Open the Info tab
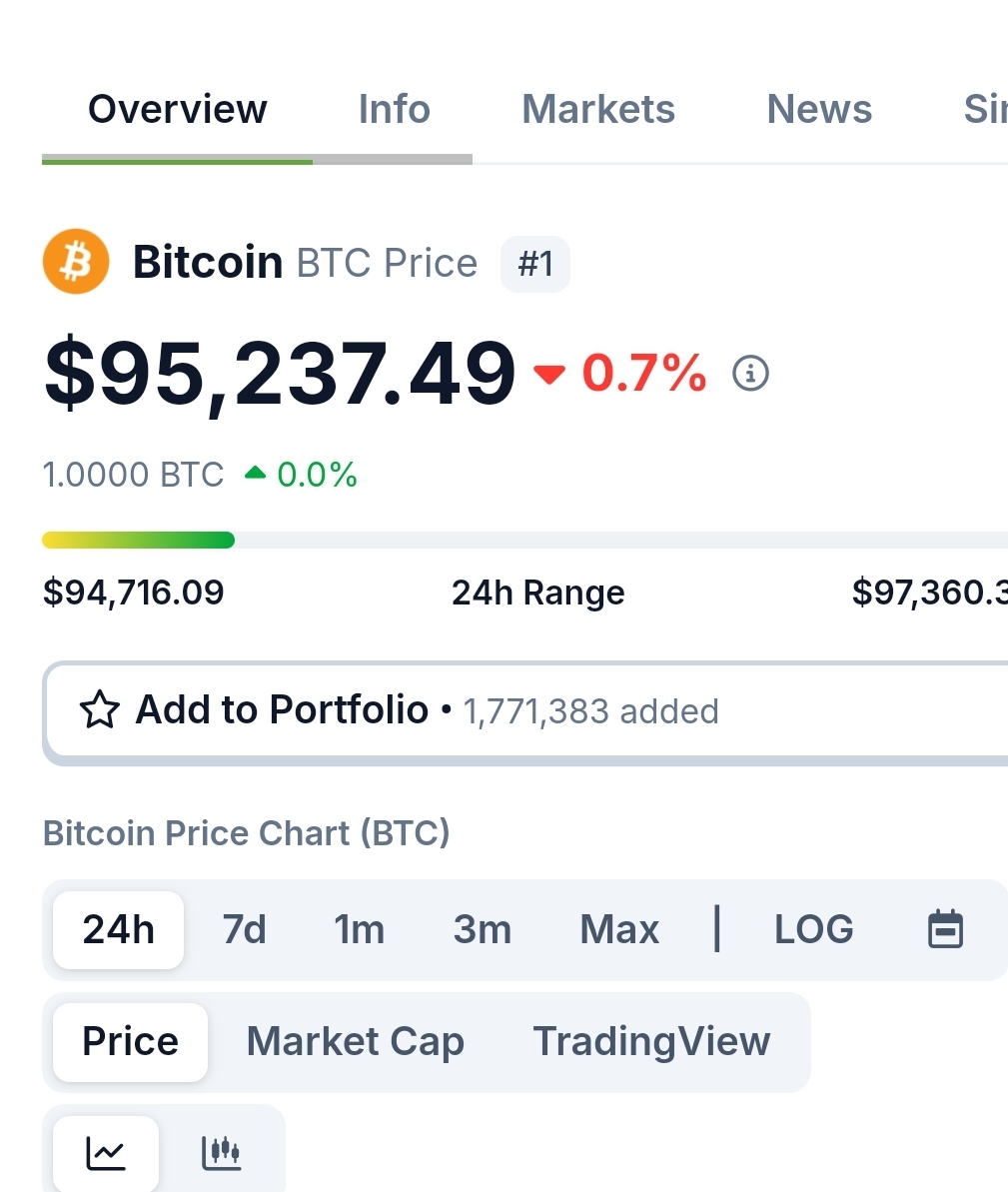 click(394, 109)
